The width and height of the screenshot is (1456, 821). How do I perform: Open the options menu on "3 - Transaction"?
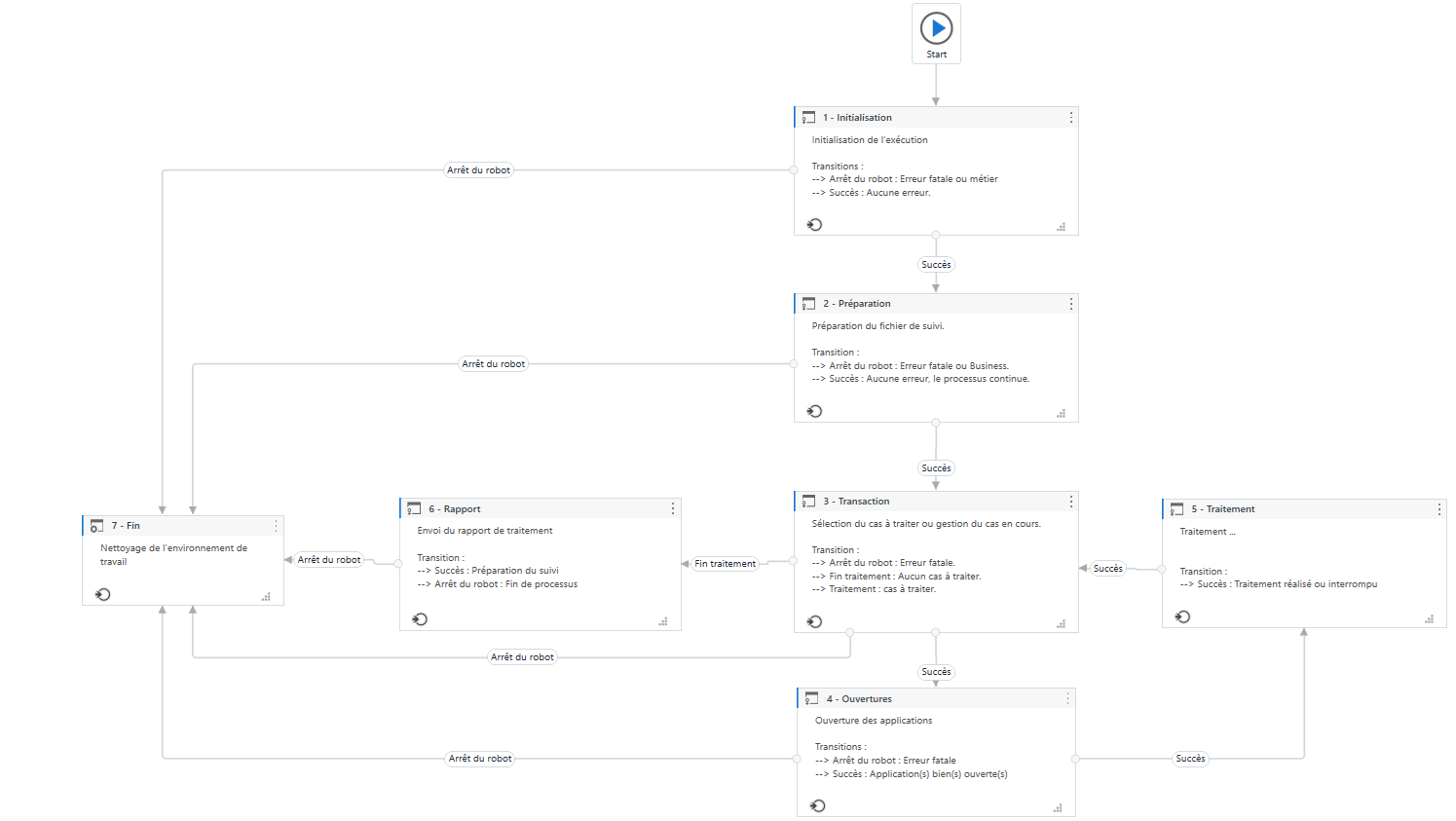pyautogui.click(x=1071, y=502)
